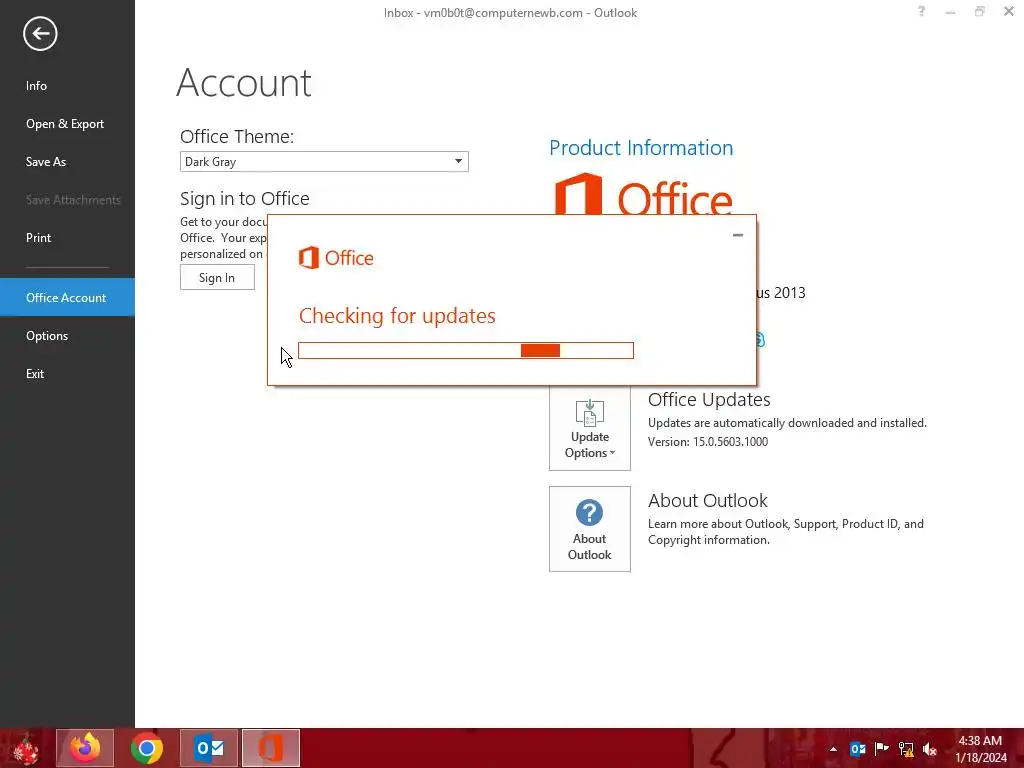Go back using the circled arrow icon
1024x768 pixels.
pyautogui.click(x=40, y=33)
